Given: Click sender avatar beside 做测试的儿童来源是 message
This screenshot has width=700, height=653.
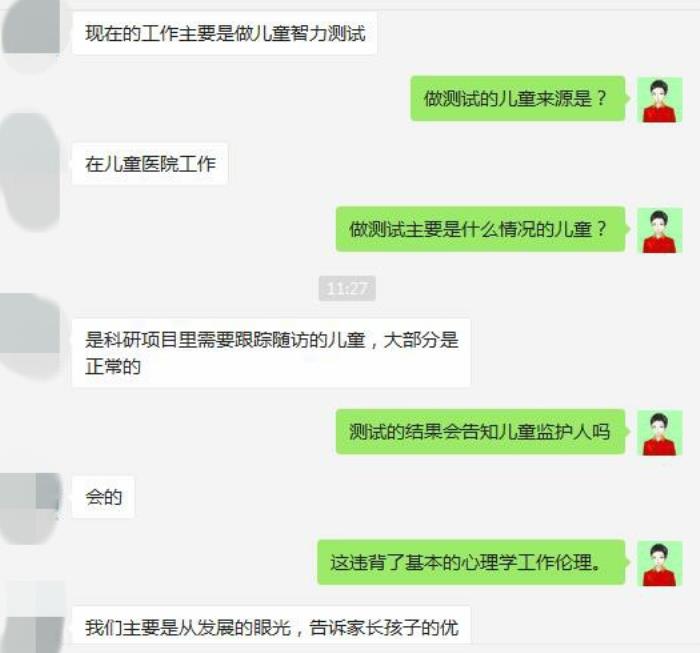Looking at the screenshot, I should tap(659, 100).
